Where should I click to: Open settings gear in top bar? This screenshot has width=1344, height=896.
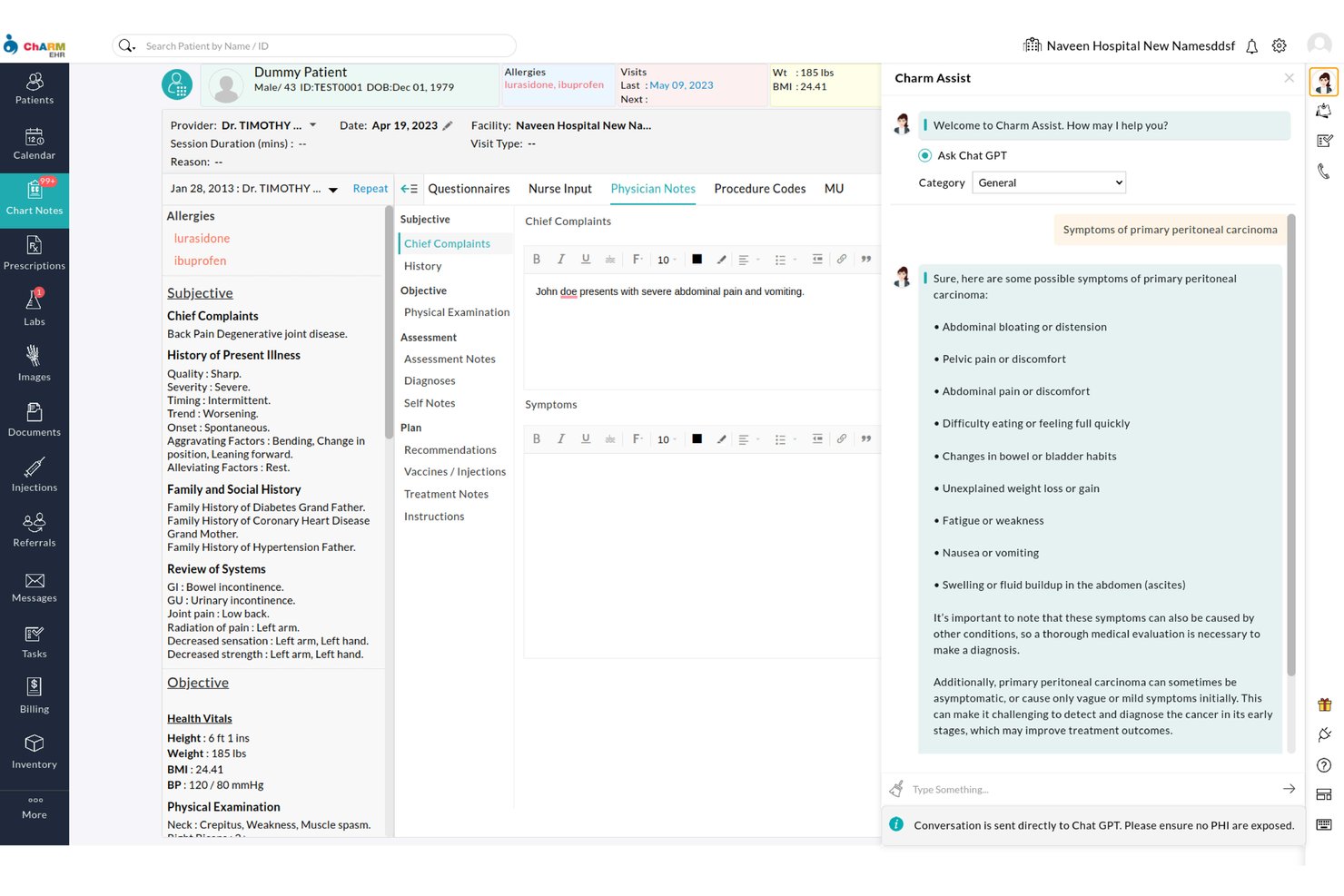(1280, 45)
